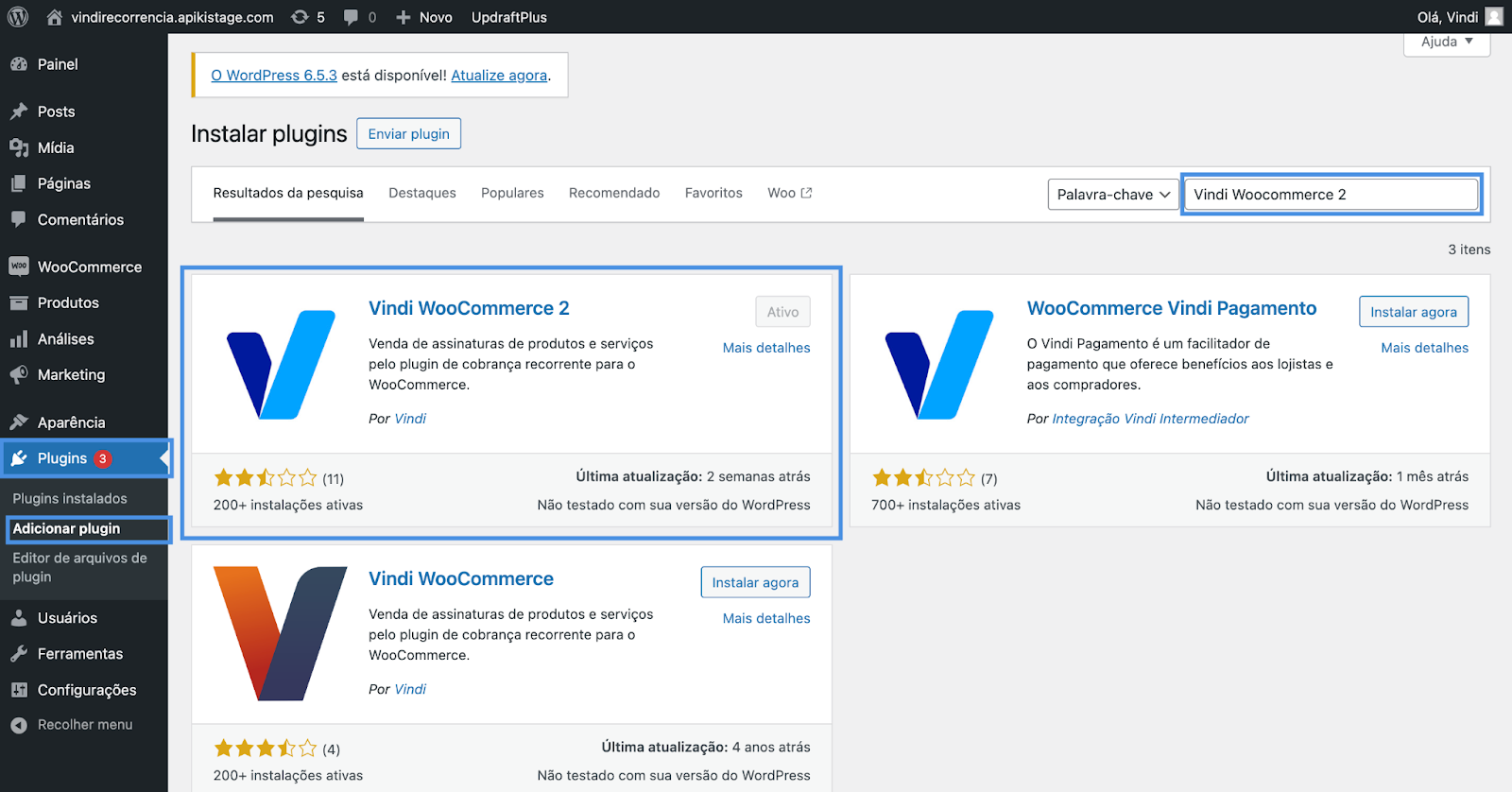The height and width of the screenshot is (792, 1512).
Task: Click the Configurações settings icon
Action: [x=19, y=690]
